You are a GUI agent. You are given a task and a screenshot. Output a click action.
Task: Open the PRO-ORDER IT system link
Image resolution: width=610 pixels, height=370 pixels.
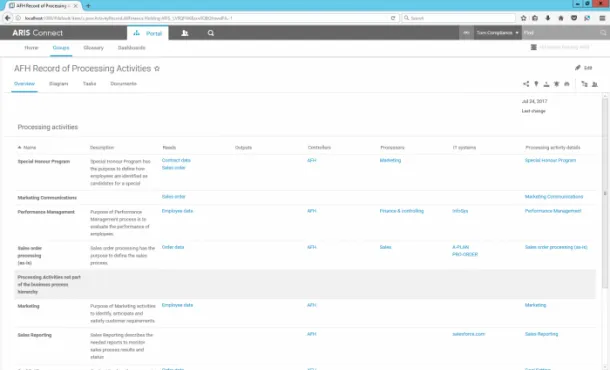point(465,254)
